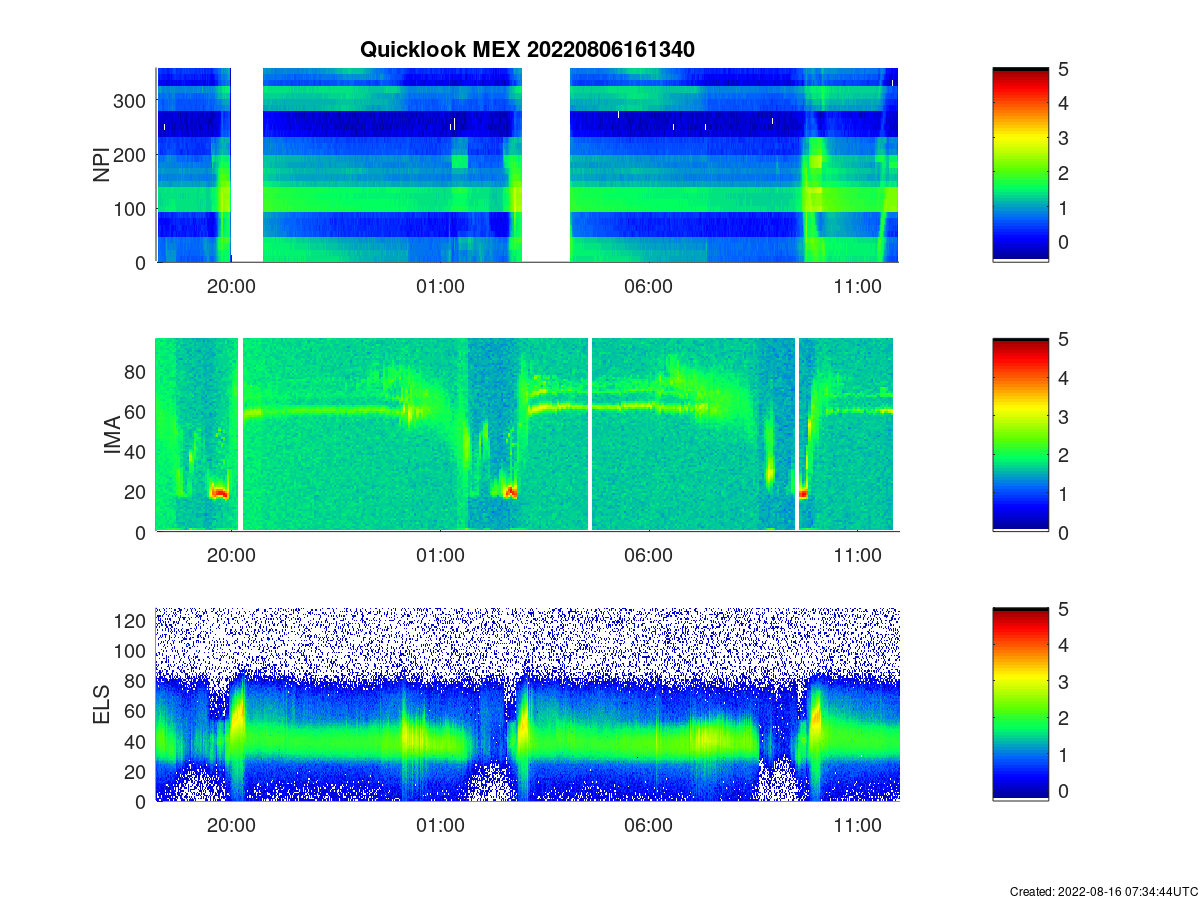
Task: Click the 60 tick on ELS axis
Action: 137,711
